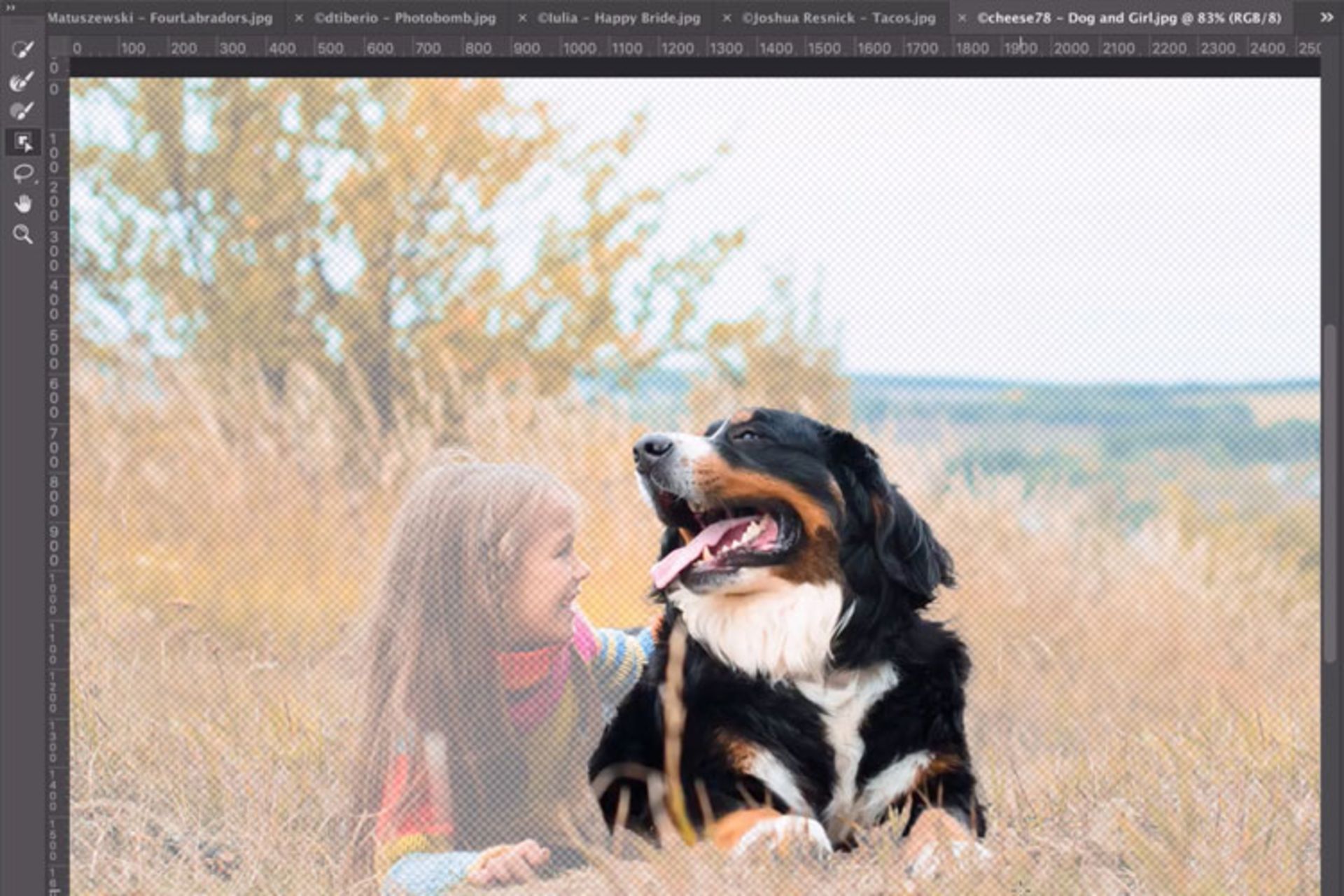Click the vertical scrollbar thumb
Screen dimensions: 1344x896
pyautogui.click(x=1330, y=493)
